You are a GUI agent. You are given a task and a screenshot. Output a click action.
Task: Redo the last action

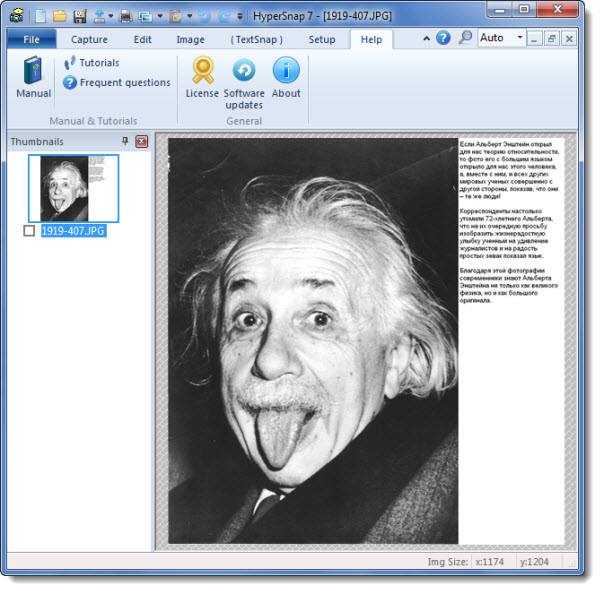click(224, 16)
